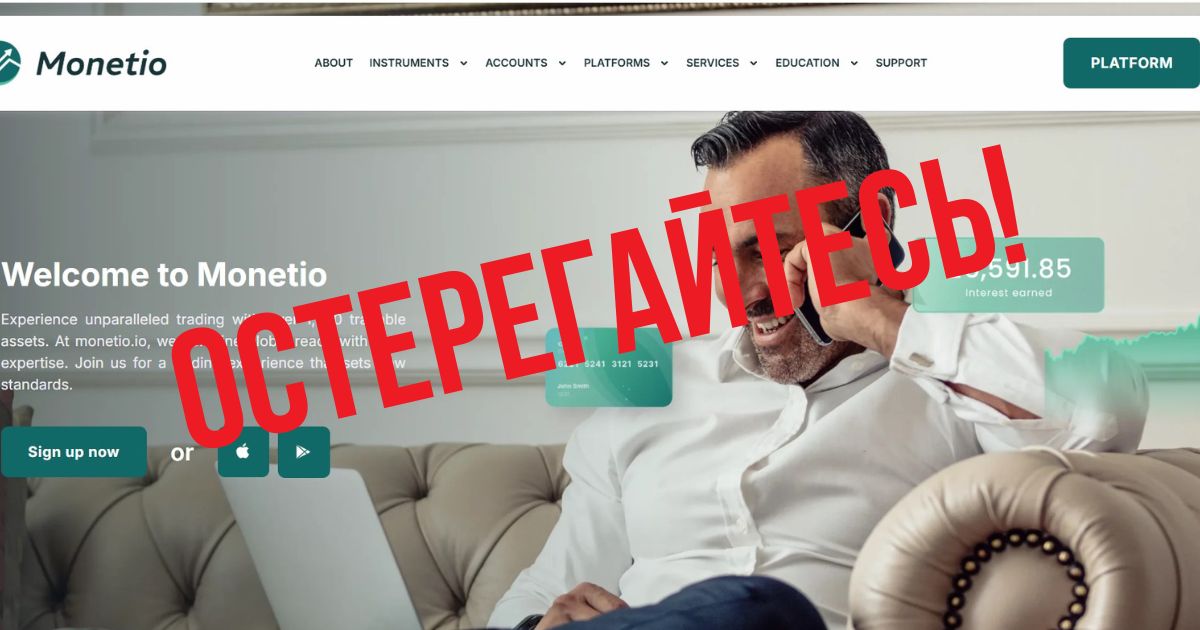Open the About menu item
This screenshot has height=630, width=1200.
333,63
